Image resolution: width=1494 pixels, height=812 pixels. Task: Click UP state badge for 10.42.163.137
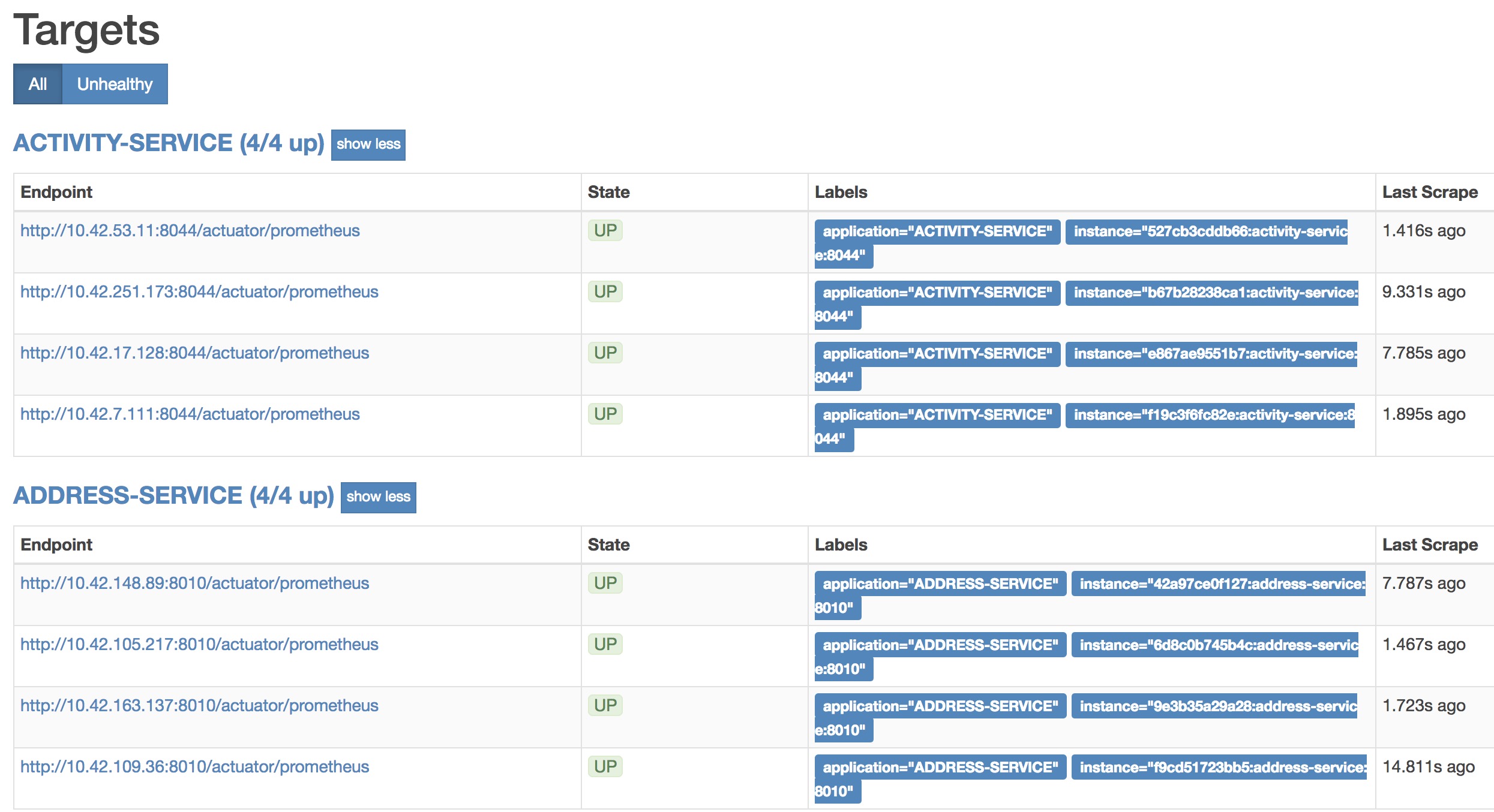click(x=605, y=705)
